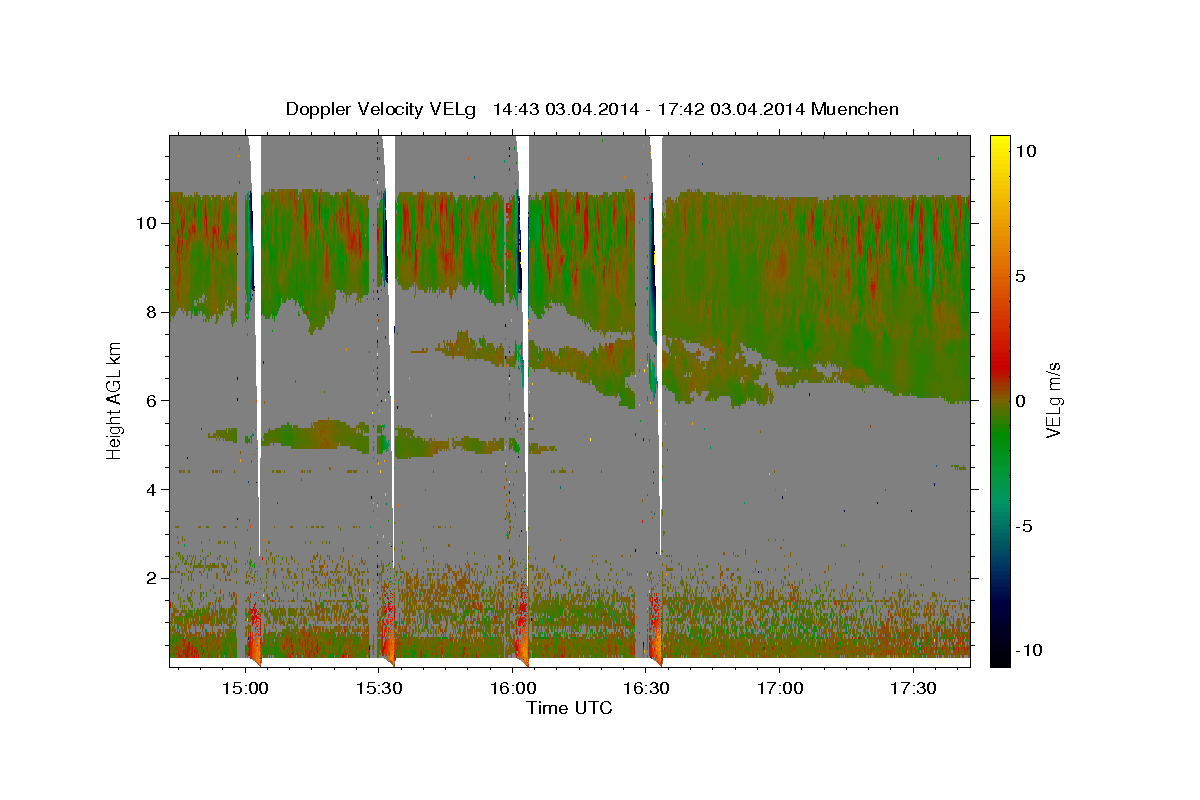Click the 15:00 time axis label
This screenshot has height=800, width=1200.
(244, 688)
